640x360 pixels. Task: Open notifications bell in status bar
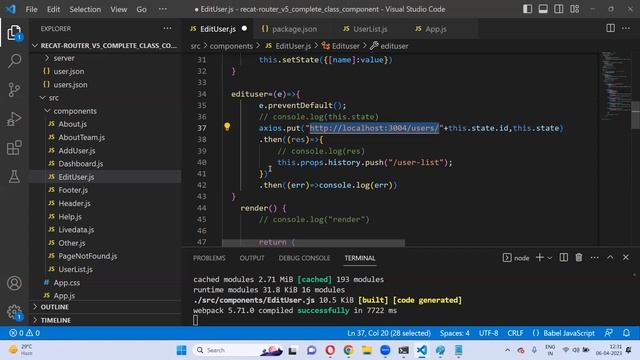626,333
